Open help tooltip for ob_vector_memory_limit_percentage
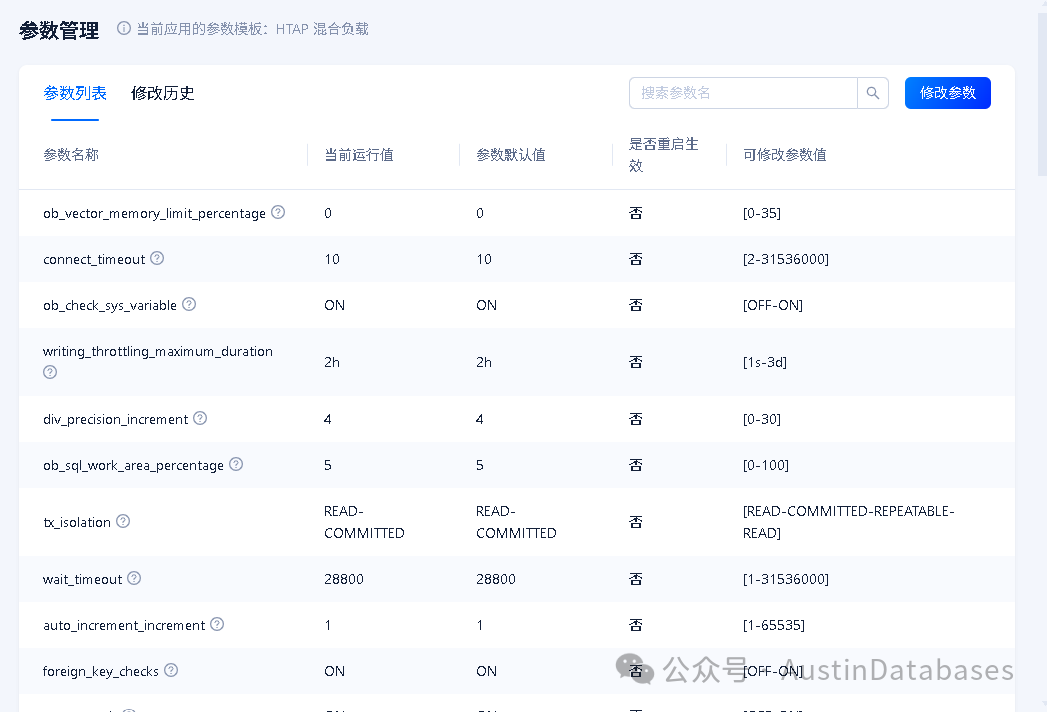 tap(277, 212)
